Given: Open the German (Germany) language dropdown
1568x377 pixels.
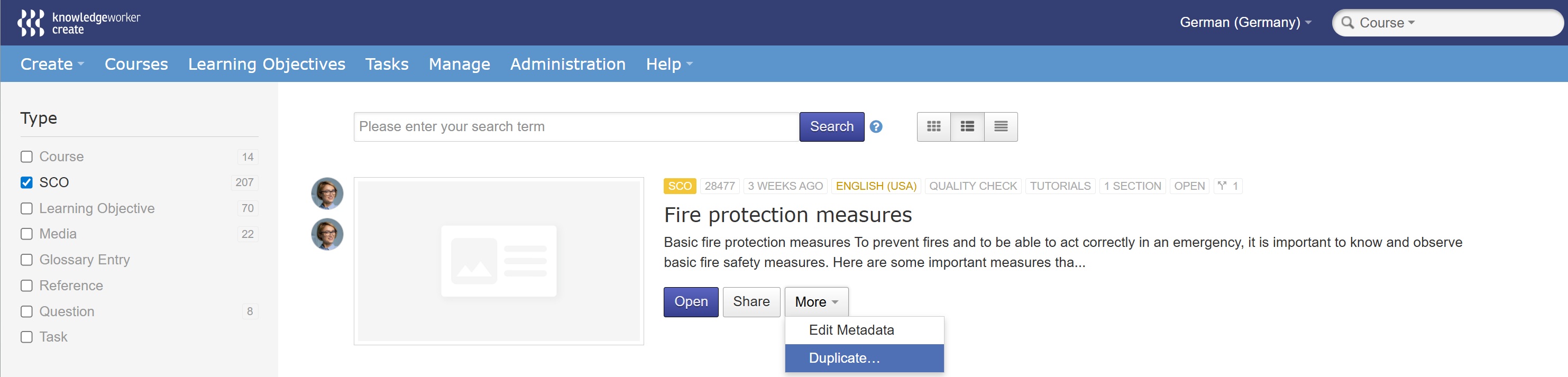Looking at the screenshot, I should 1245,23.
